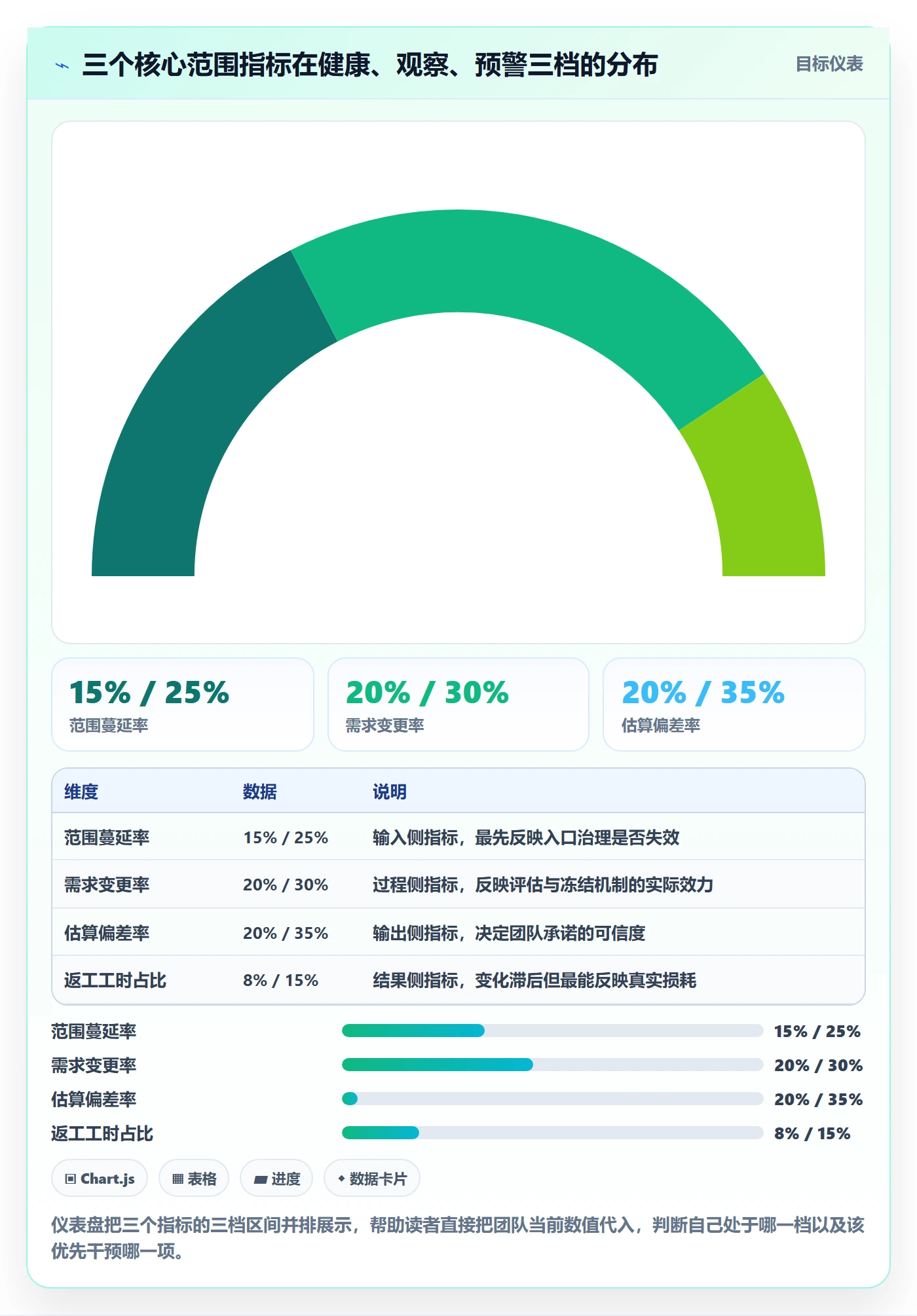Click the 数据卡片 tag diamond icon
The image size is (917, 1316).
[x=341, y=1179]
